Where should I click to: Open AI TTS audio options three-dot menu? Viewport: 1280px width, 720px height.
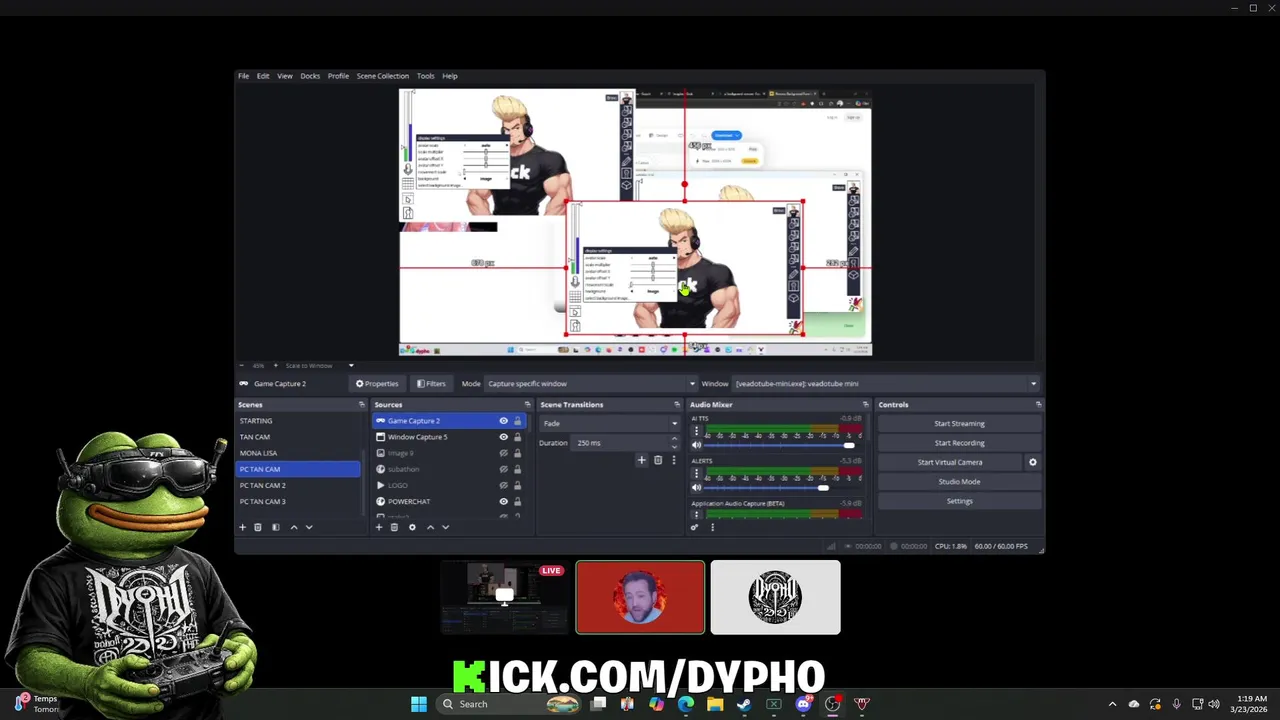click(x=696, y=431)
